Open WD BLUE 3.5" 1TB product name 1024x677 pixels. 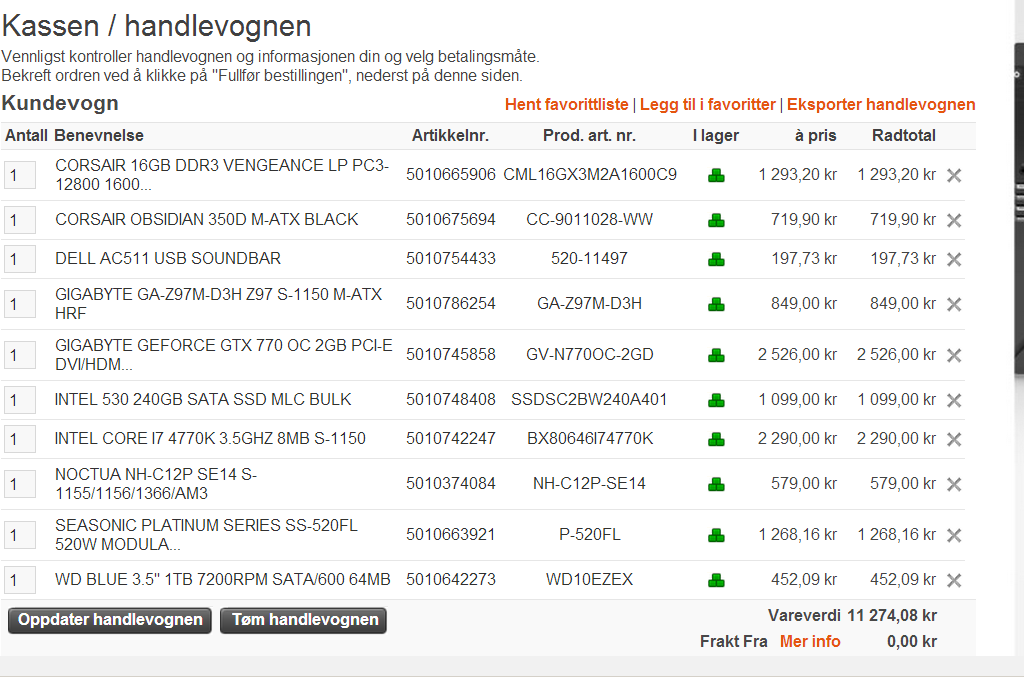click(223, 580)
